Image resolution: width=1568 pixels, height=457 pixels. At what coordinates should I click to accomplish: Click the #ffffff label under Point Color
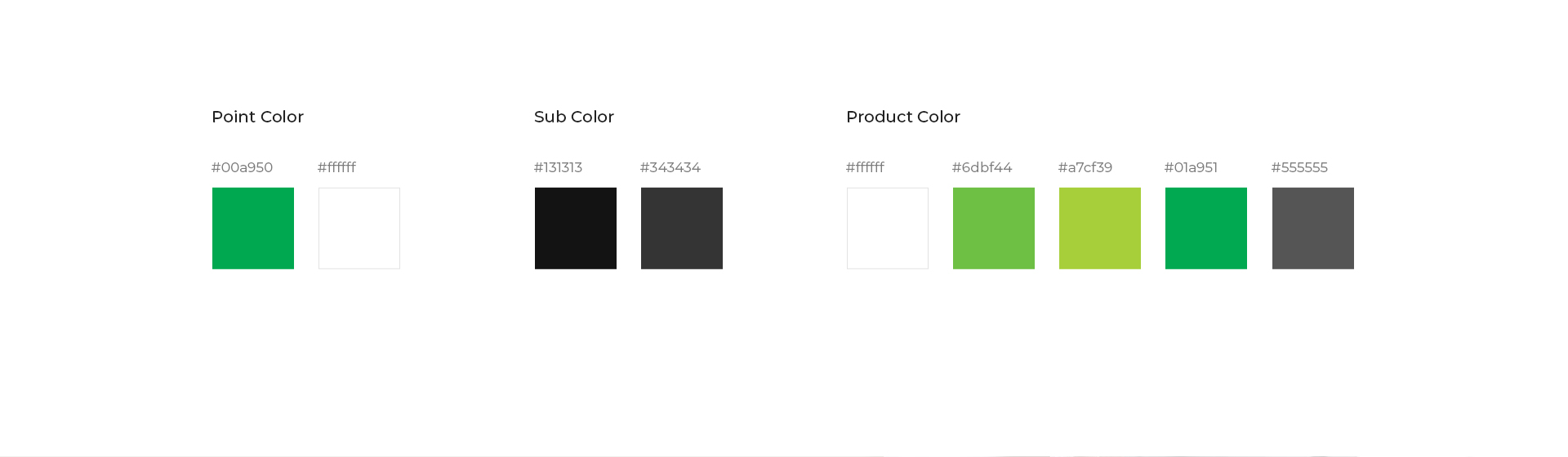click(336, 167)
